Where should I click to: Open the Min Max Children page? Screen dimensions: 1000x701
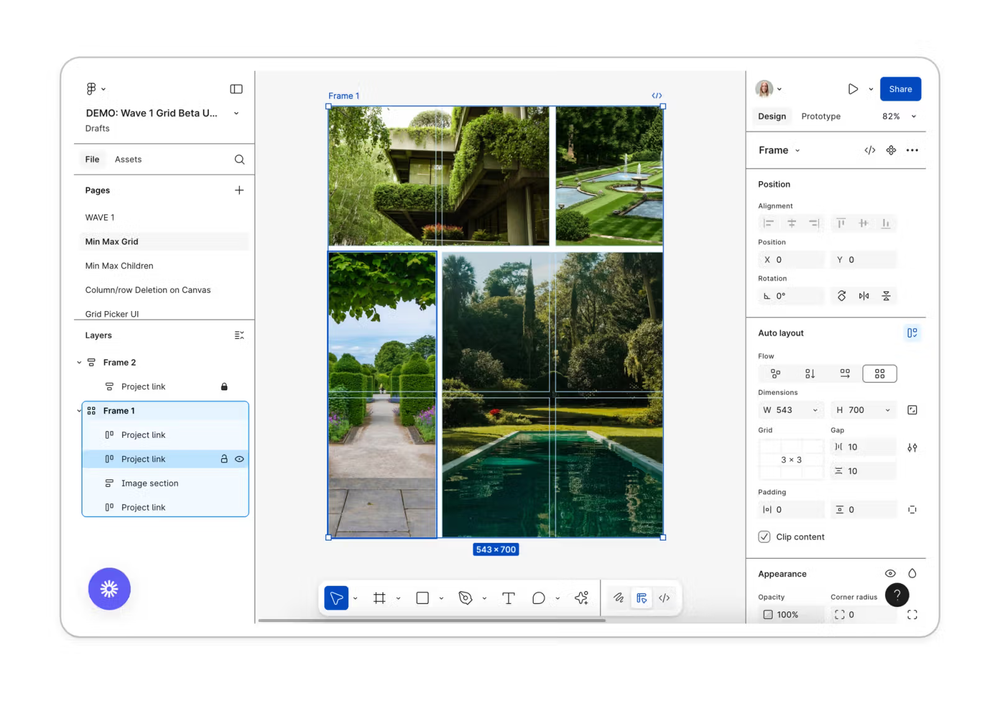coord(119,266)
